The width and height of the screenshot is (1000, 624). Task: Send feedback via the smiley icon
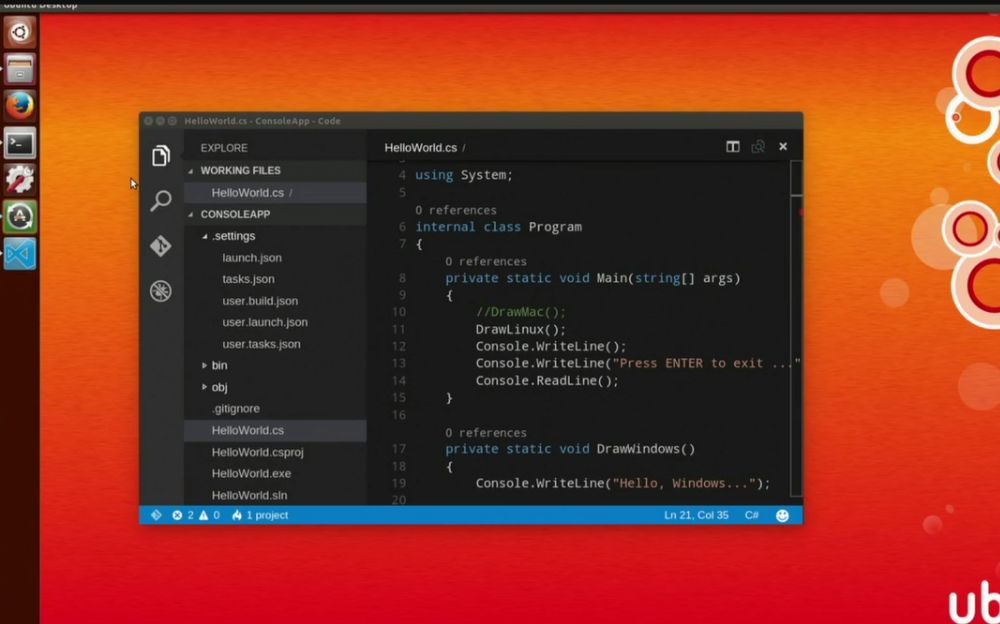(782, 516)
